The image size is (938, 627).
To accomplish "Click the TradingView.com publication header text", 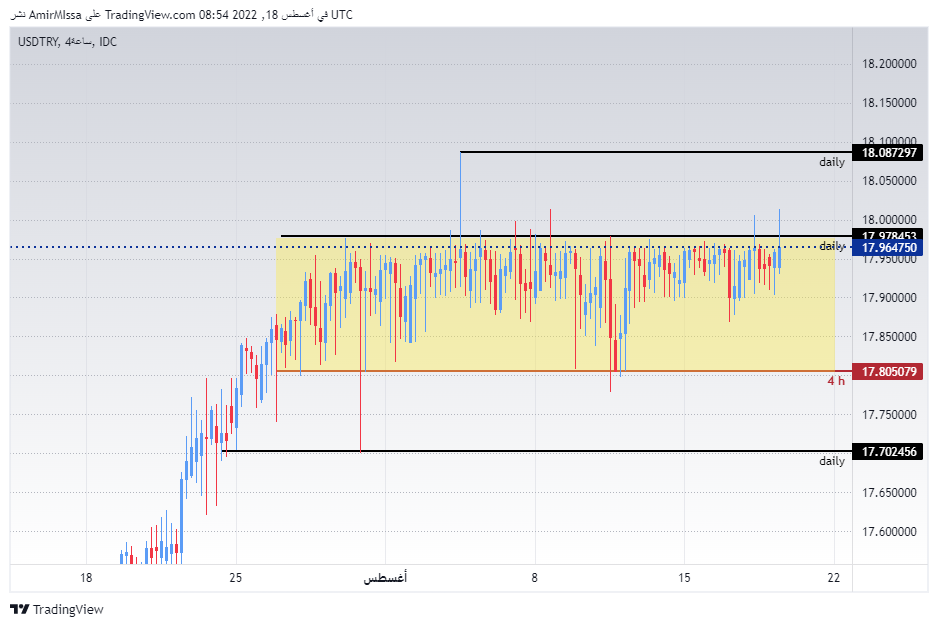I will [x=150, y=15].
